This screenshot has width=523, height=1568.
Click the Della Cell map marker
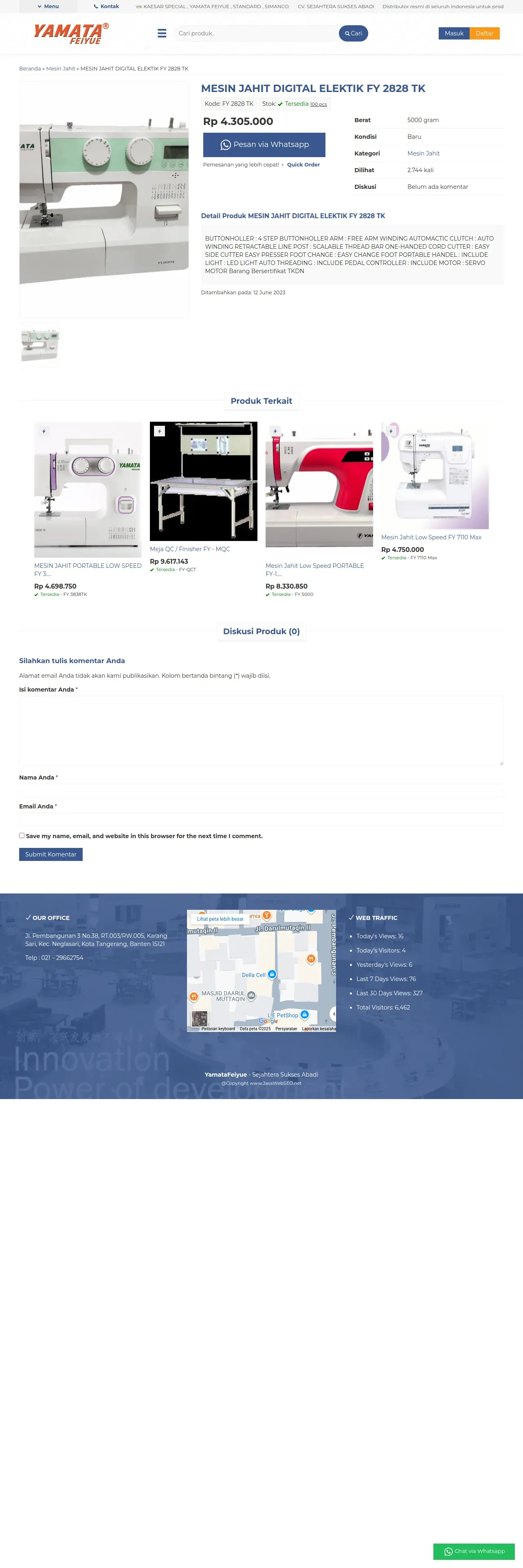click(x=272, y=975)
